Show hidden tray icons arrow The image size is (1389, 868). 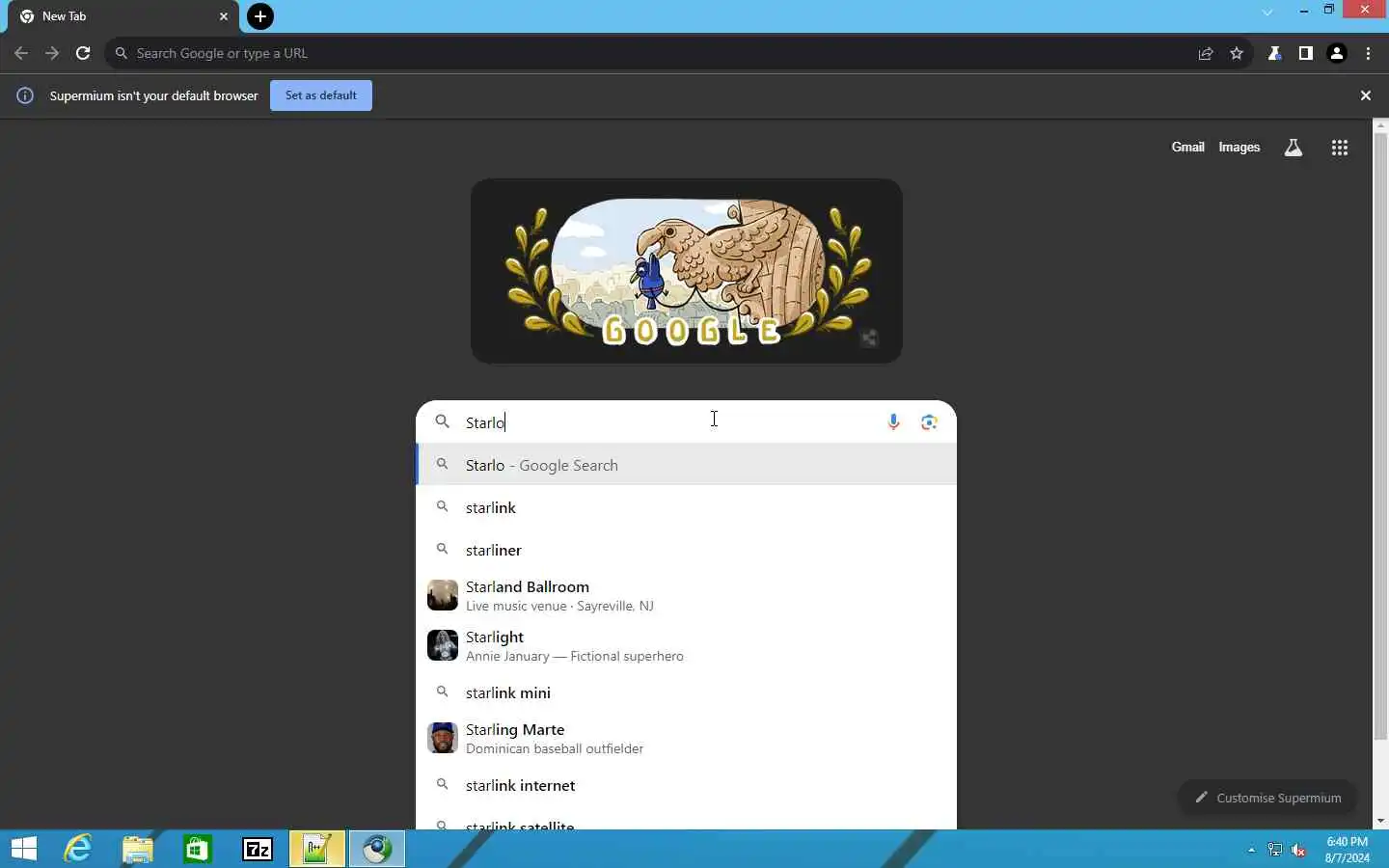tap(1251, 850)
